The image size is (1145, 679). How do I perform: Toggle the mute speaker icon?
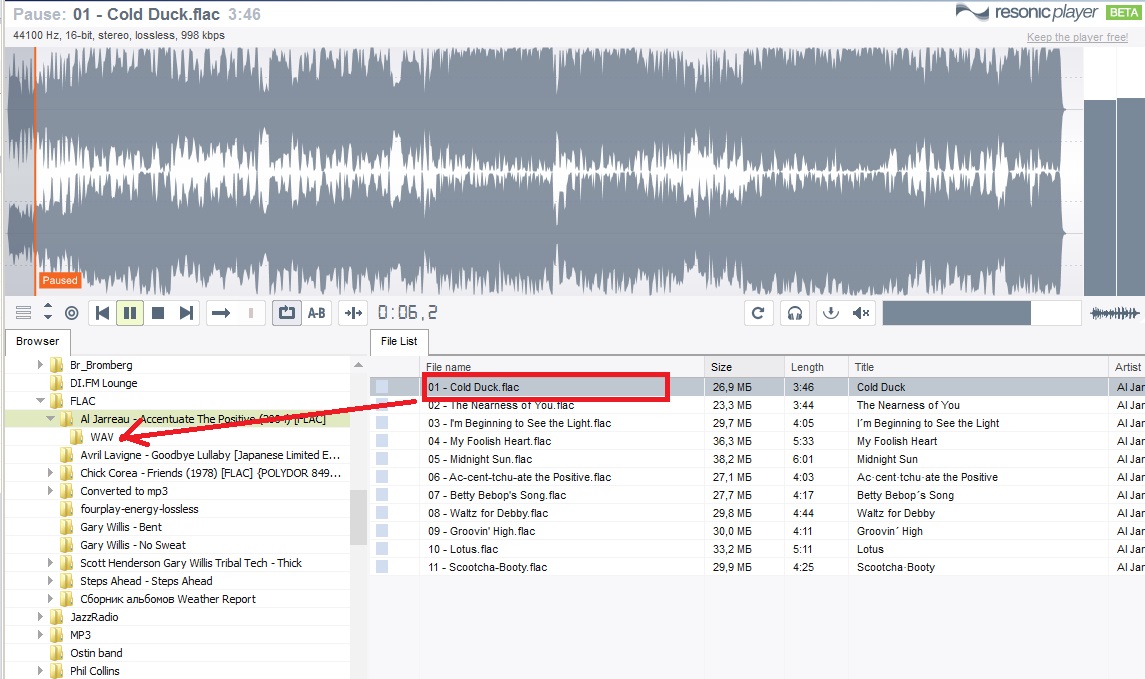pyautogui.click(x=861, y=313)
